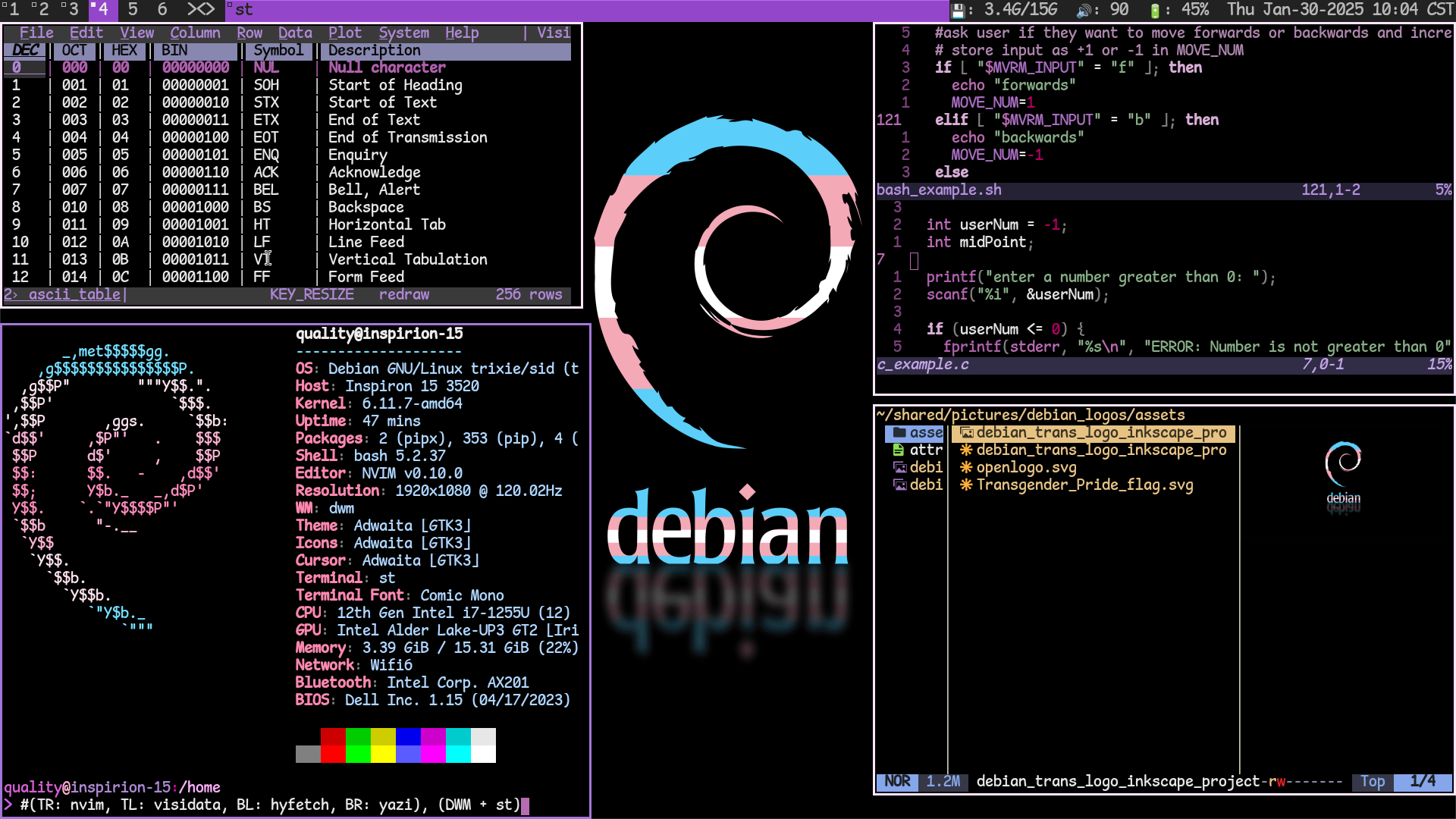1456x819 pixels.
Task: Select the Symbol column header
Action: tap(278, 50)
